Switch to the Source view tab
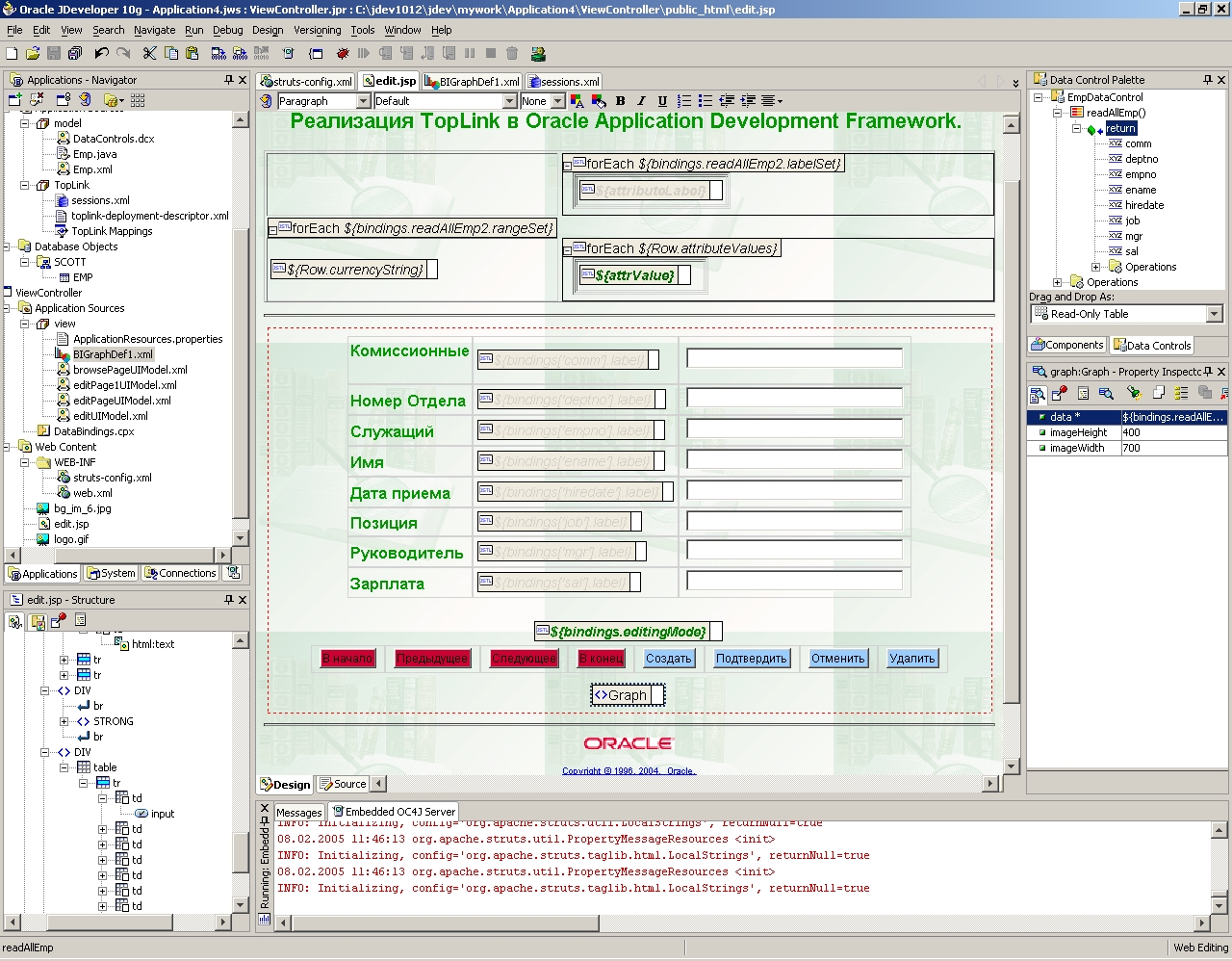 [x=343, y=784]
